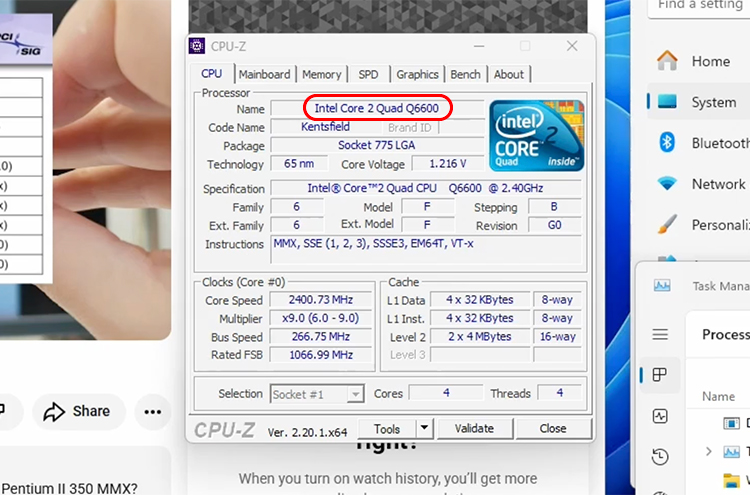This screenshot has width=750, height=495.
Task: Click the Multiplier value x9.0 (6.0 - 9.0)
Action: pyautogui.click(x=321, y=319)
